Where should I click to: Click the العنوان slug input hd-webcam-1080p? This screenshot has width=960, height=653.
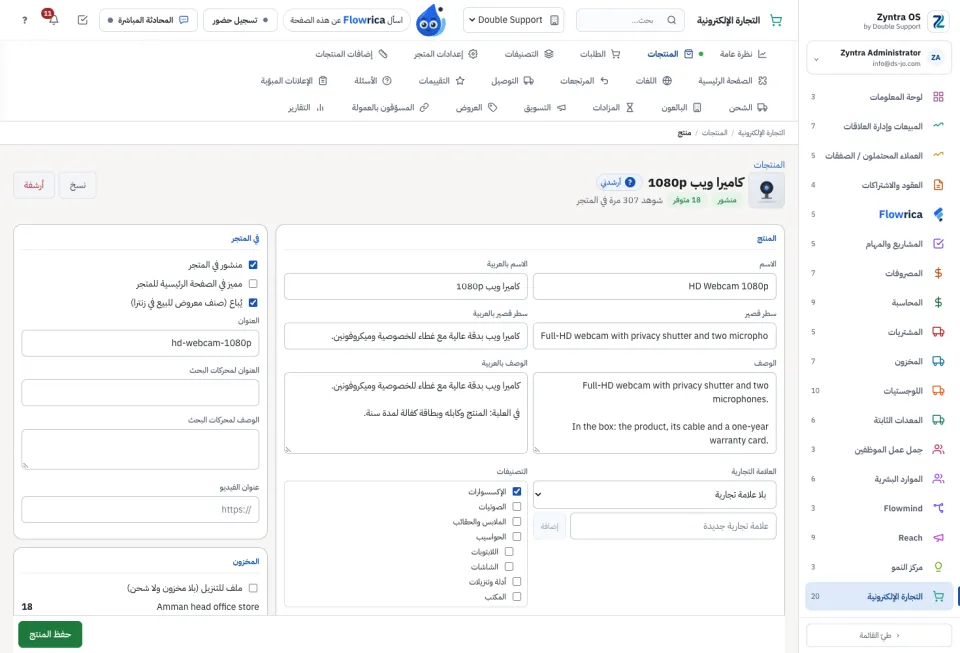point(140,343)
